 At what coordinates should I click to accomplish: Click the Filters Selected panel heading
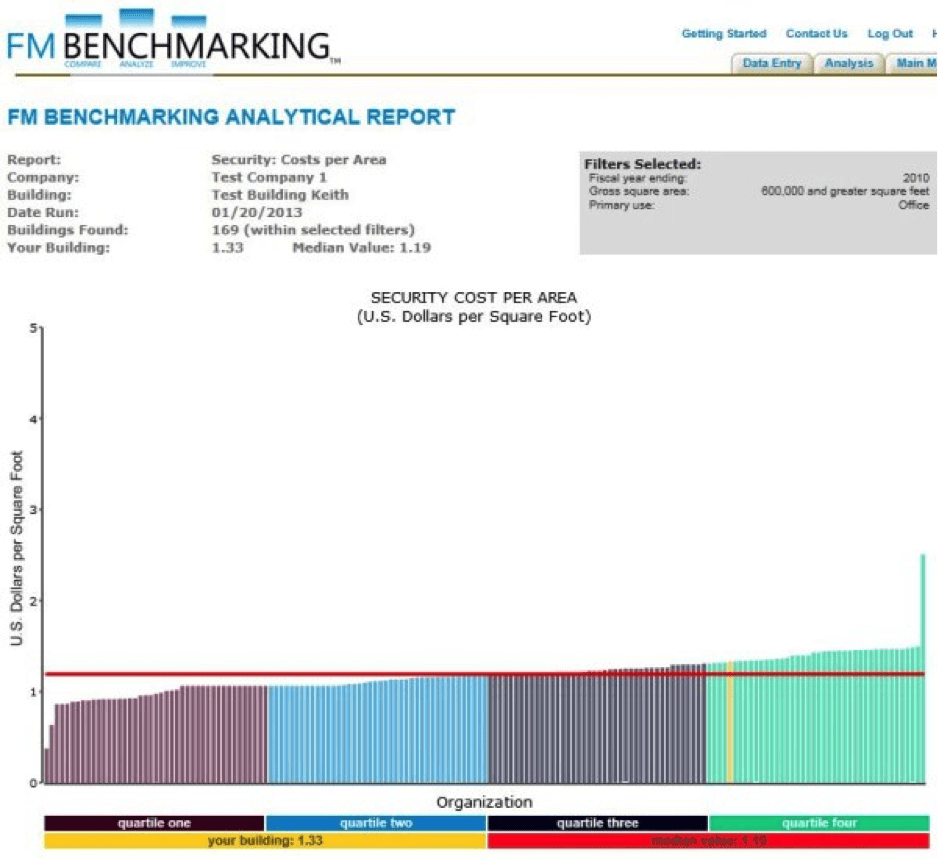[x=642, y=164]
